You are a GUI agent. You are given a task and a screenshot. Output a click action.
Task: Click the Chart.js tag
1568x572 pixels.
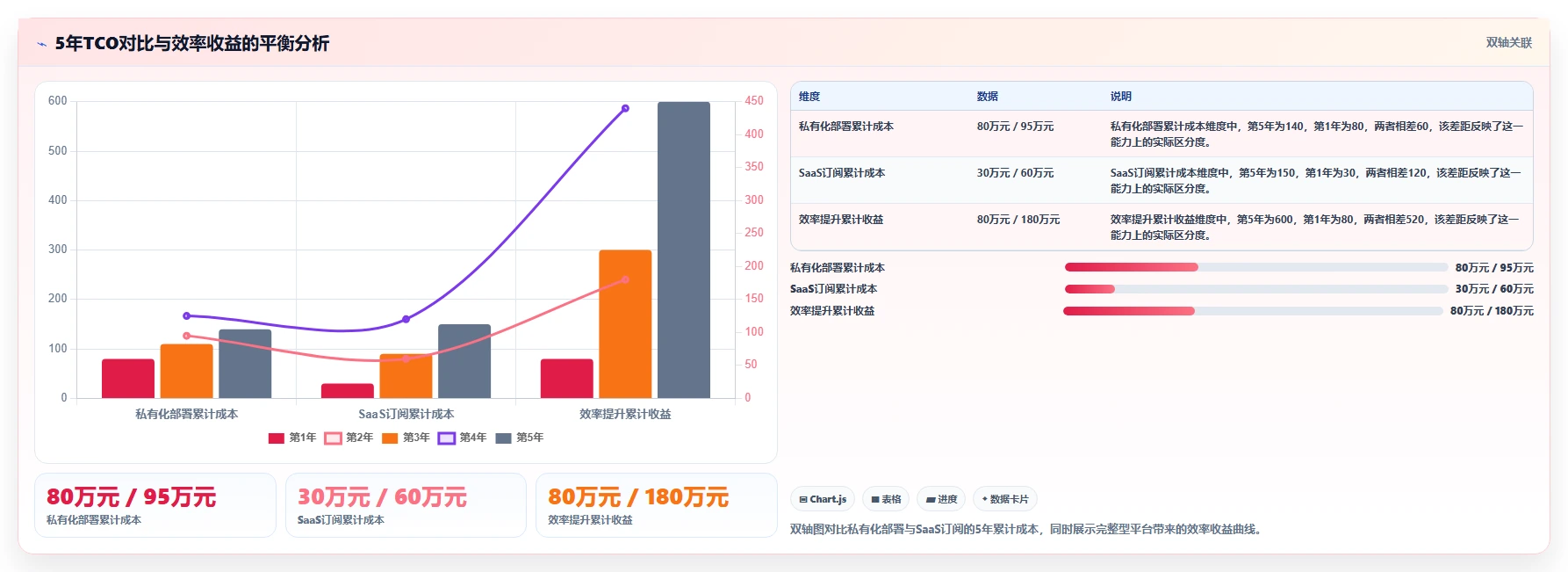click(823, 499)
